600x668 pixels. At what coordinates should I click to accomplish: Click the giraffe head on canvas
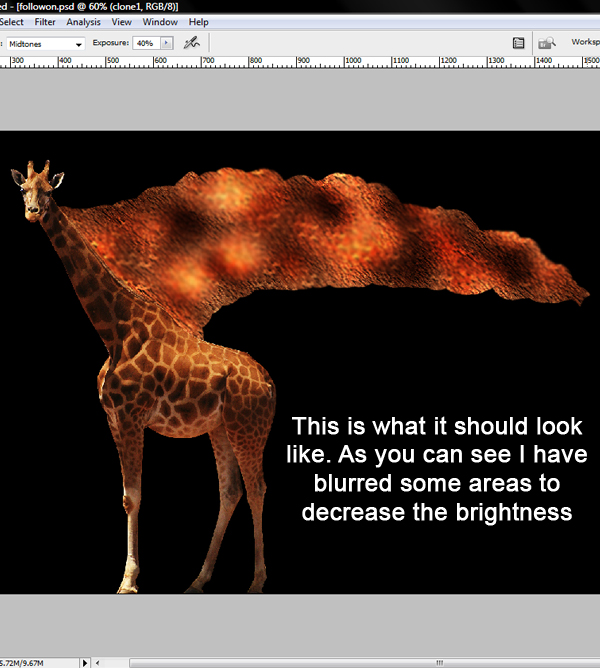click(x=37, y=190)
